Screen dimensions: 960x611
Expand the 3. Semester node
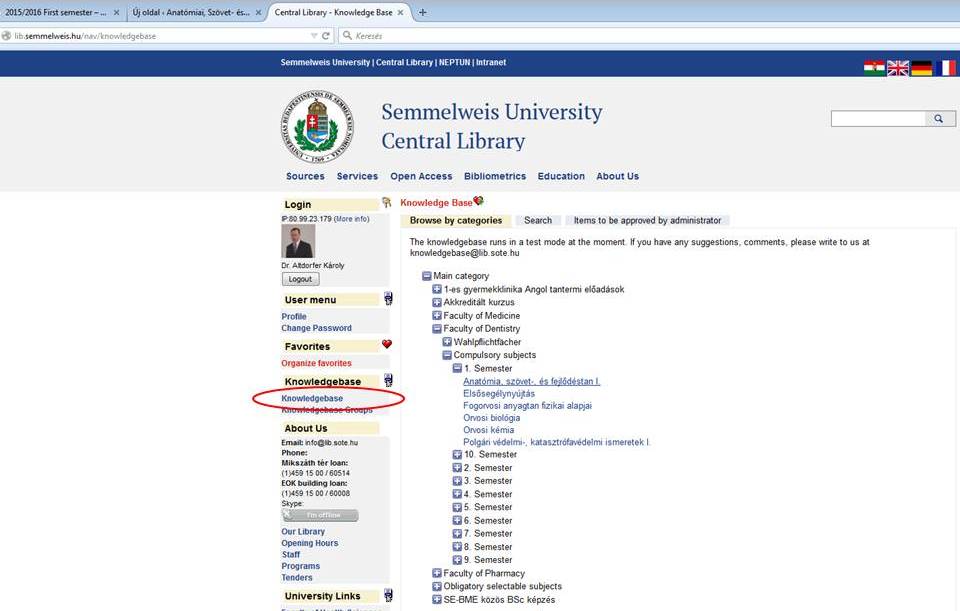click(x=457, y=481)
